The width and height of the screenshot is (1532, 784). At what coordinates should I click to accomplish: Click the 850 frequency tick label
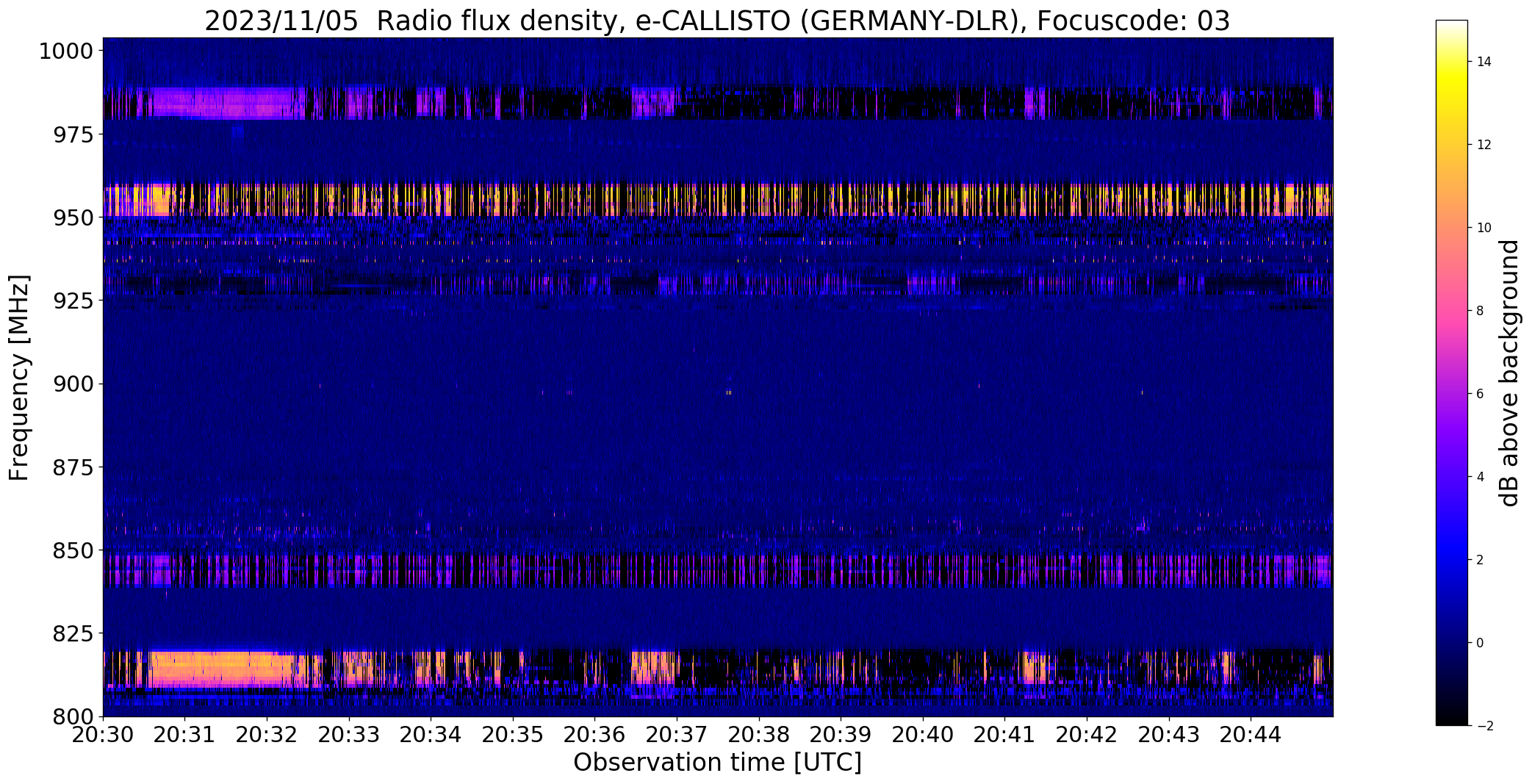[73, 550]
